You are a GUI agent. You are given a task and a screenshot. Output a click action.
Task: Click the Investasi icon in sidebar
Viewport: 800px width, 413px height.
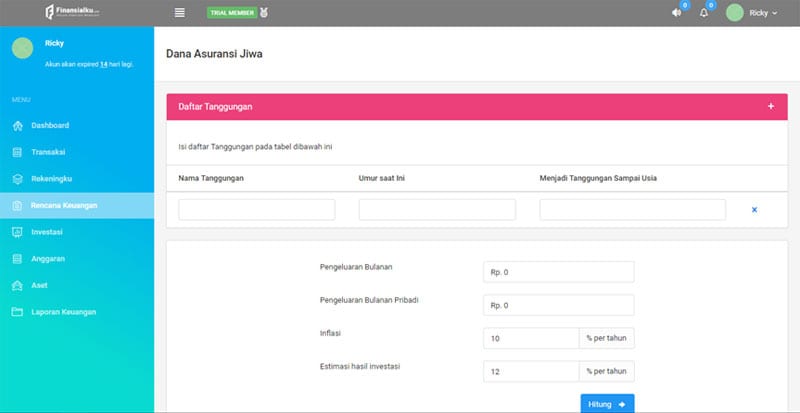(x=17, y=232)
